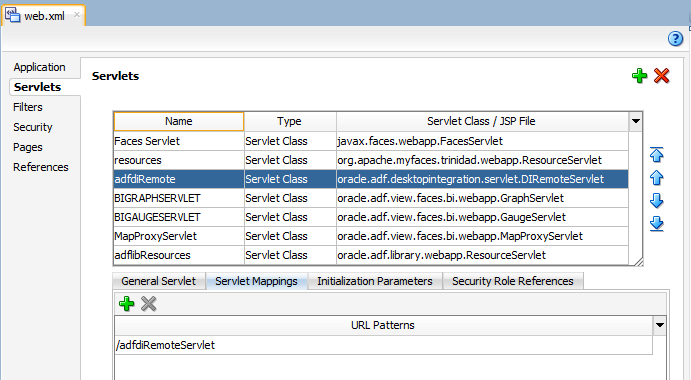Viewport: 691px width, 380px height.
Task: Click the GraphServlet class cell
Action: pos(482,198)
